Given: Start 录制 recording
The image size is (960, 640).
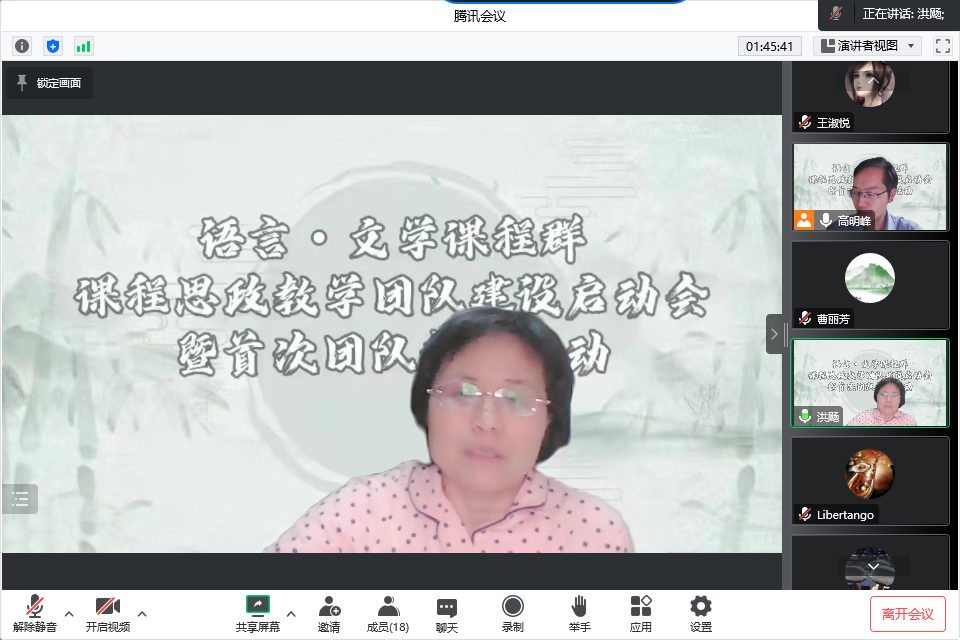Looking at the screenshot, I should click(512, 613).
